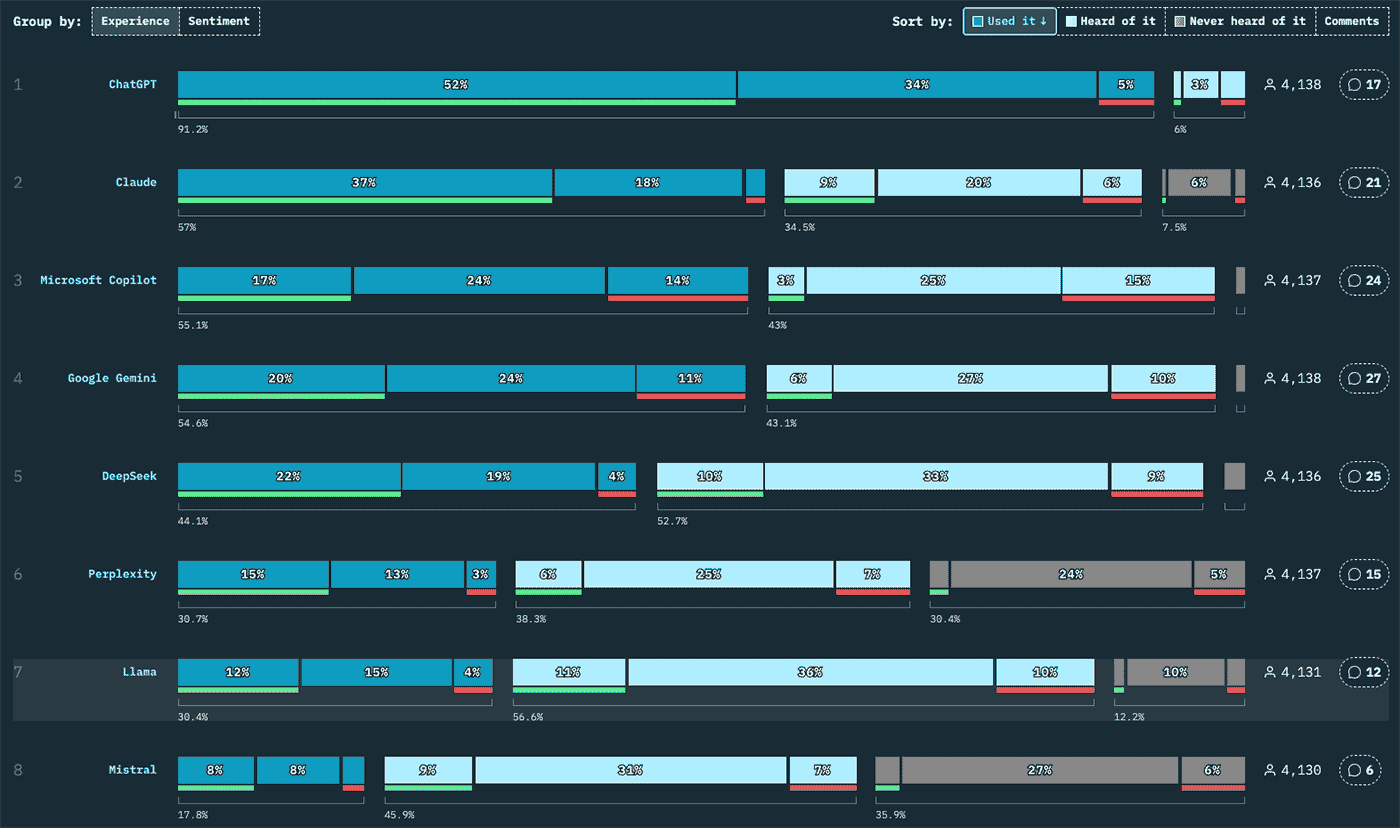The width and height of the screenshot is (1400, 828).
Task: Open Google Gemini comments bubble showing 27
Action: tap(1365, 379)
